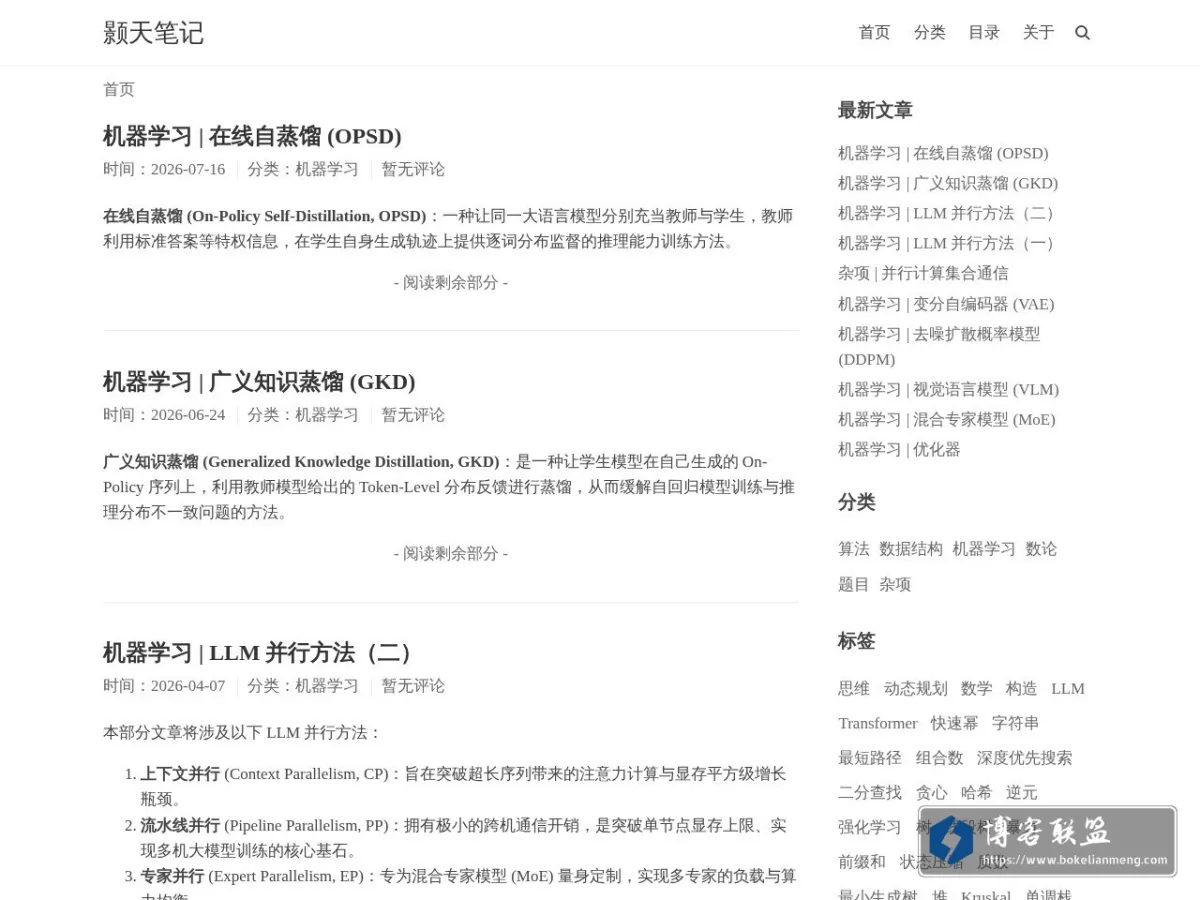Click 阅读剩余部分 for the OPSD post
This screenshot has width=1200, height=900.
451,283
